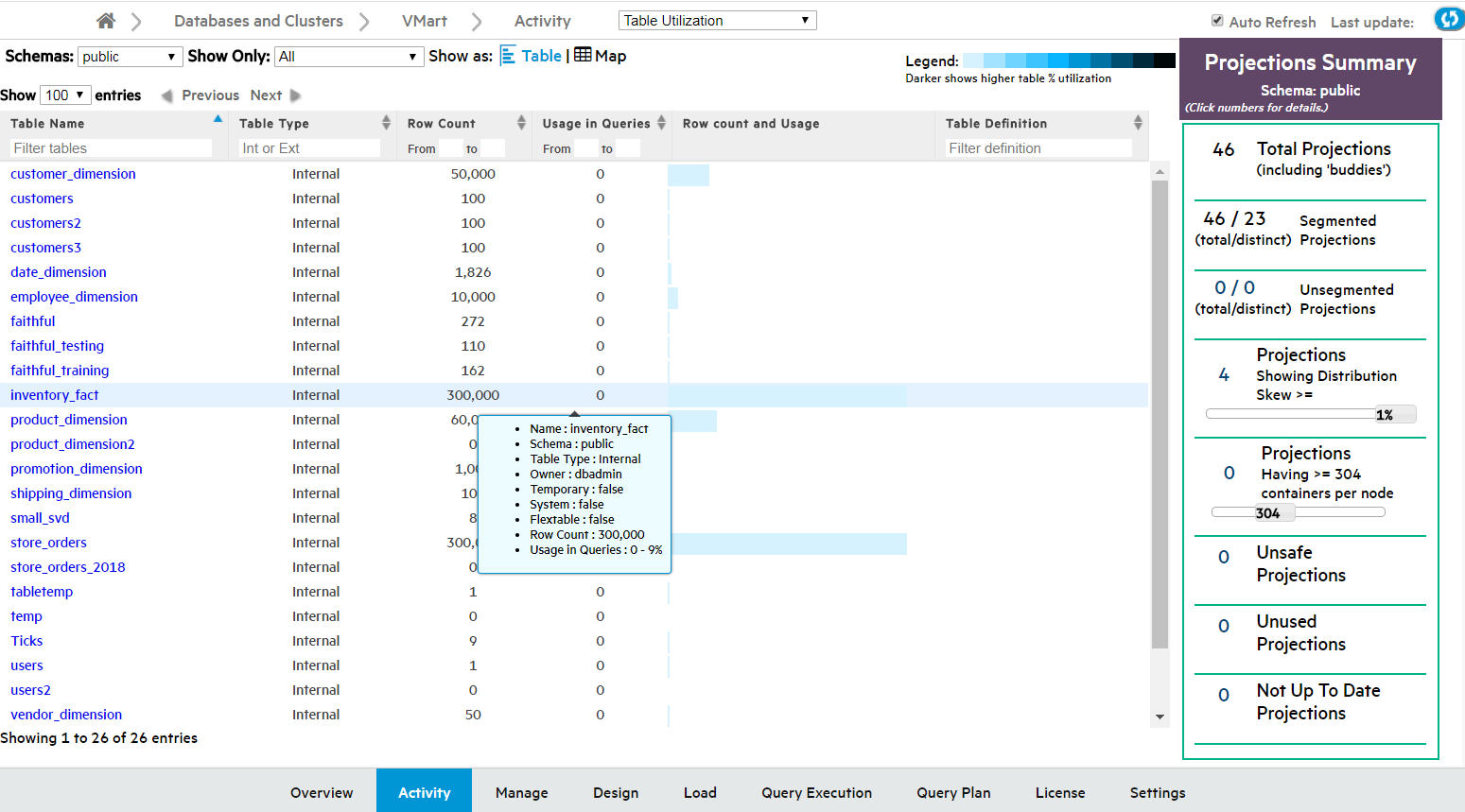Open the Schemas dropdown

click(130, 57)
